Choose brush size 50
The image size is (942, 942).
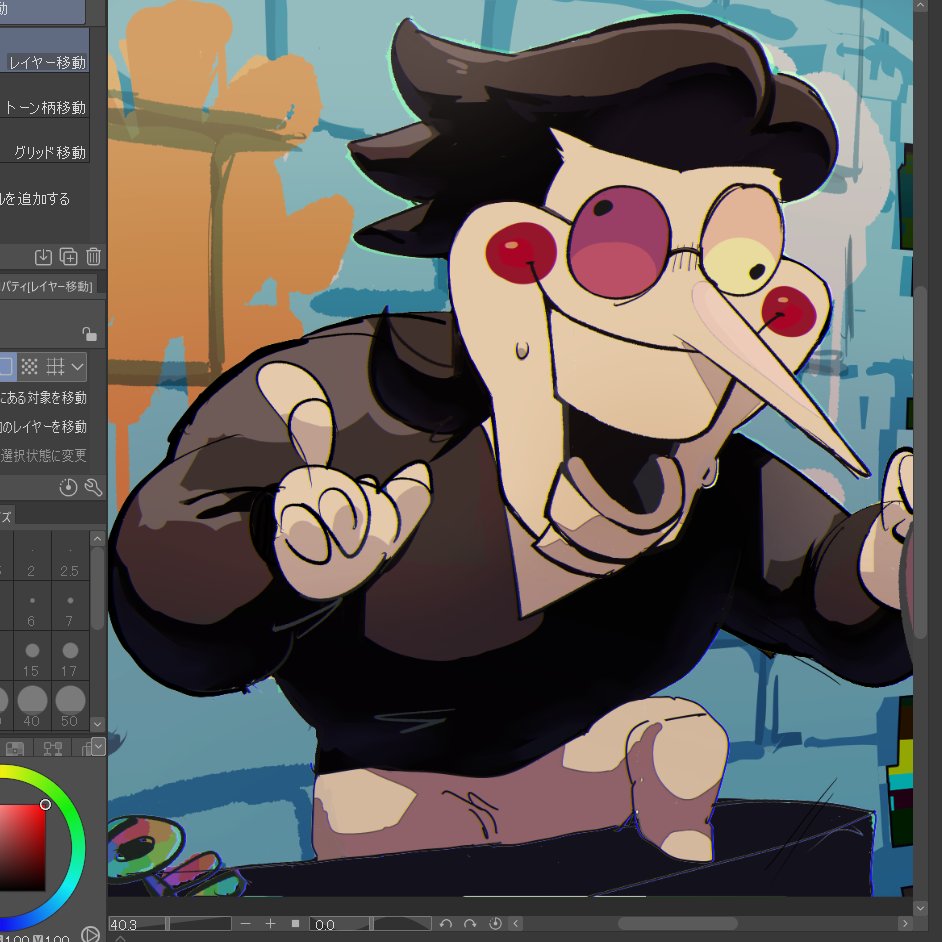[x=70, y=706]
